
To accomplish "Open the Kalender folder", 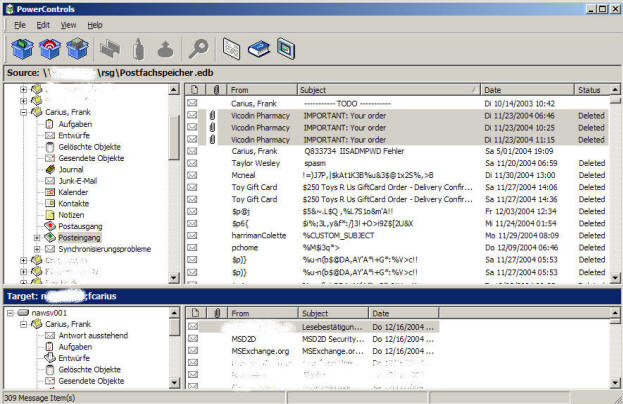I will 73,192.
